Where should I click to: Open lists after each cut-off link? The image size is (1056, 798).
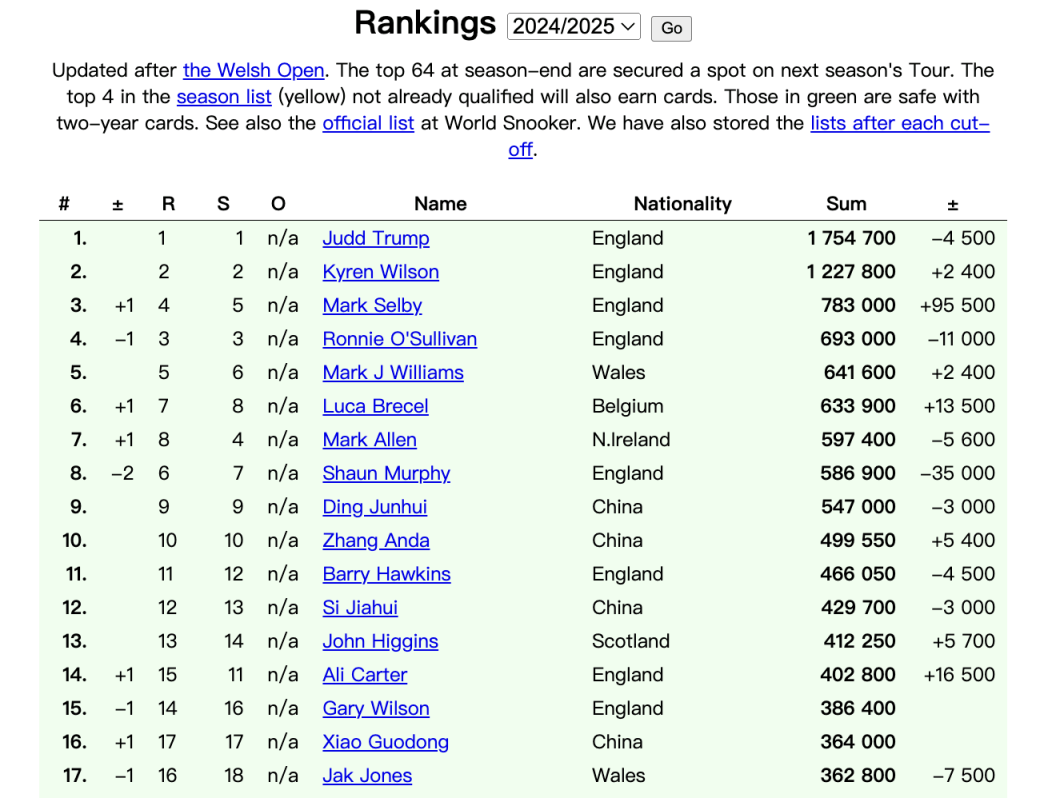(x=899, y=124)
